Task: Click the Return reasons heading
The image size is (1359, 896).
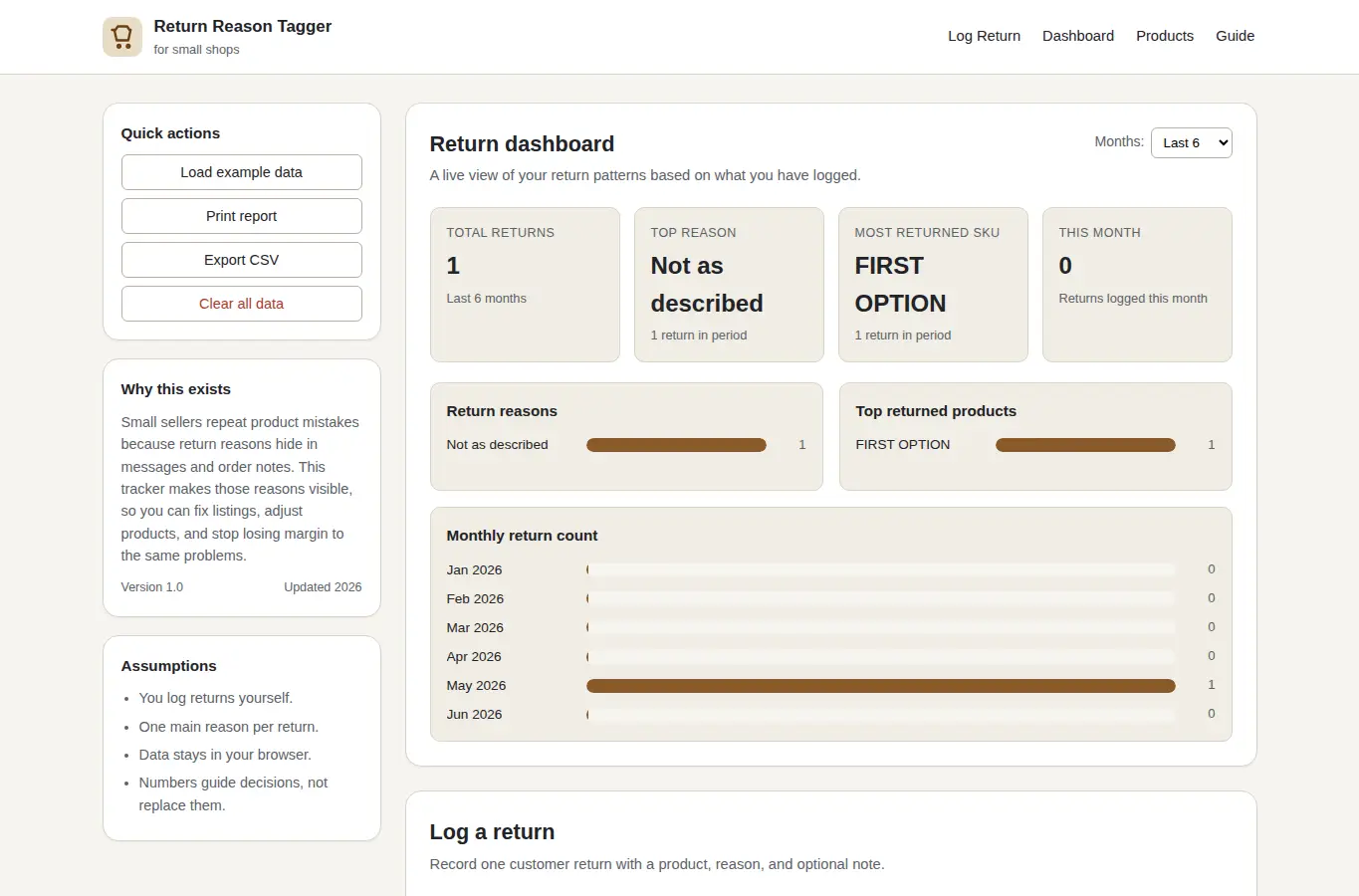Action: pyautogui.click(x=502, y=411)
